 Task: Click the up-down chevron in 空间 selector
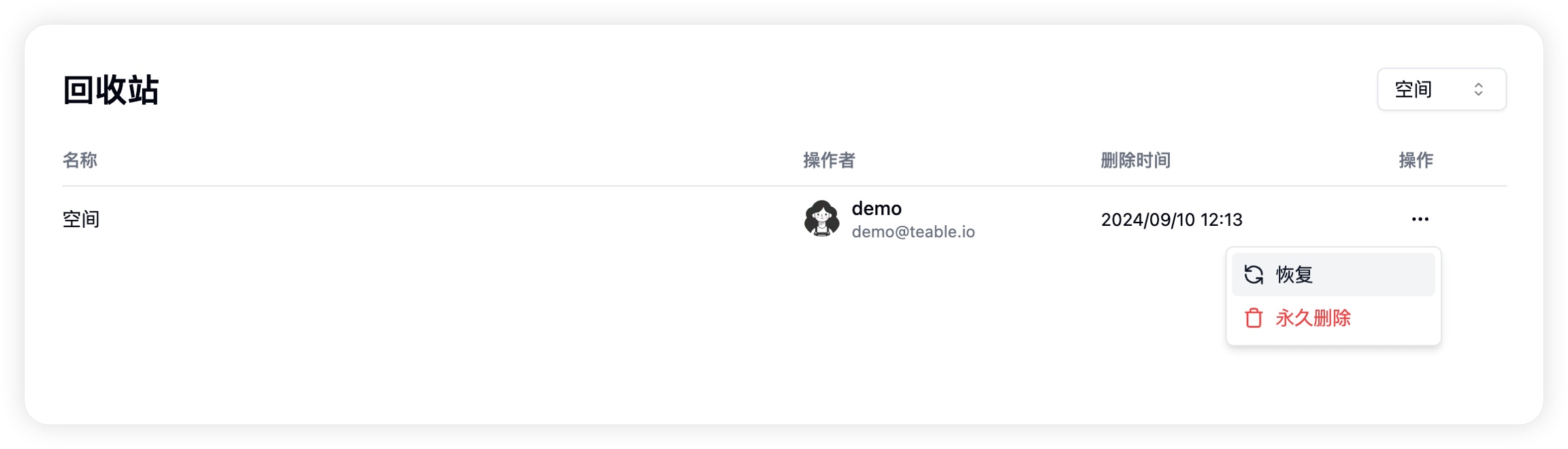(1478, 89)
